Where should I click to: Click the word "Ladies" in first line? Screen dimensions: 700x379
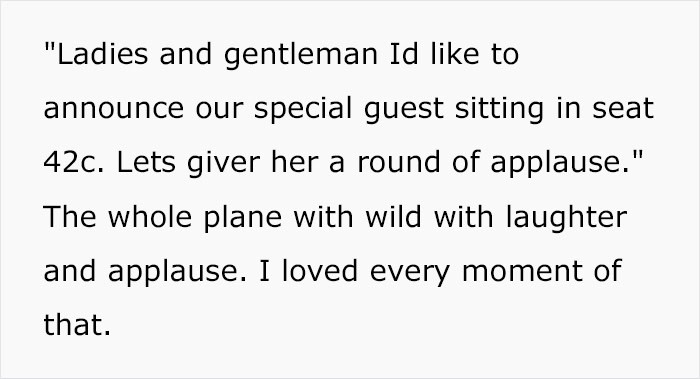coord(102,54)
